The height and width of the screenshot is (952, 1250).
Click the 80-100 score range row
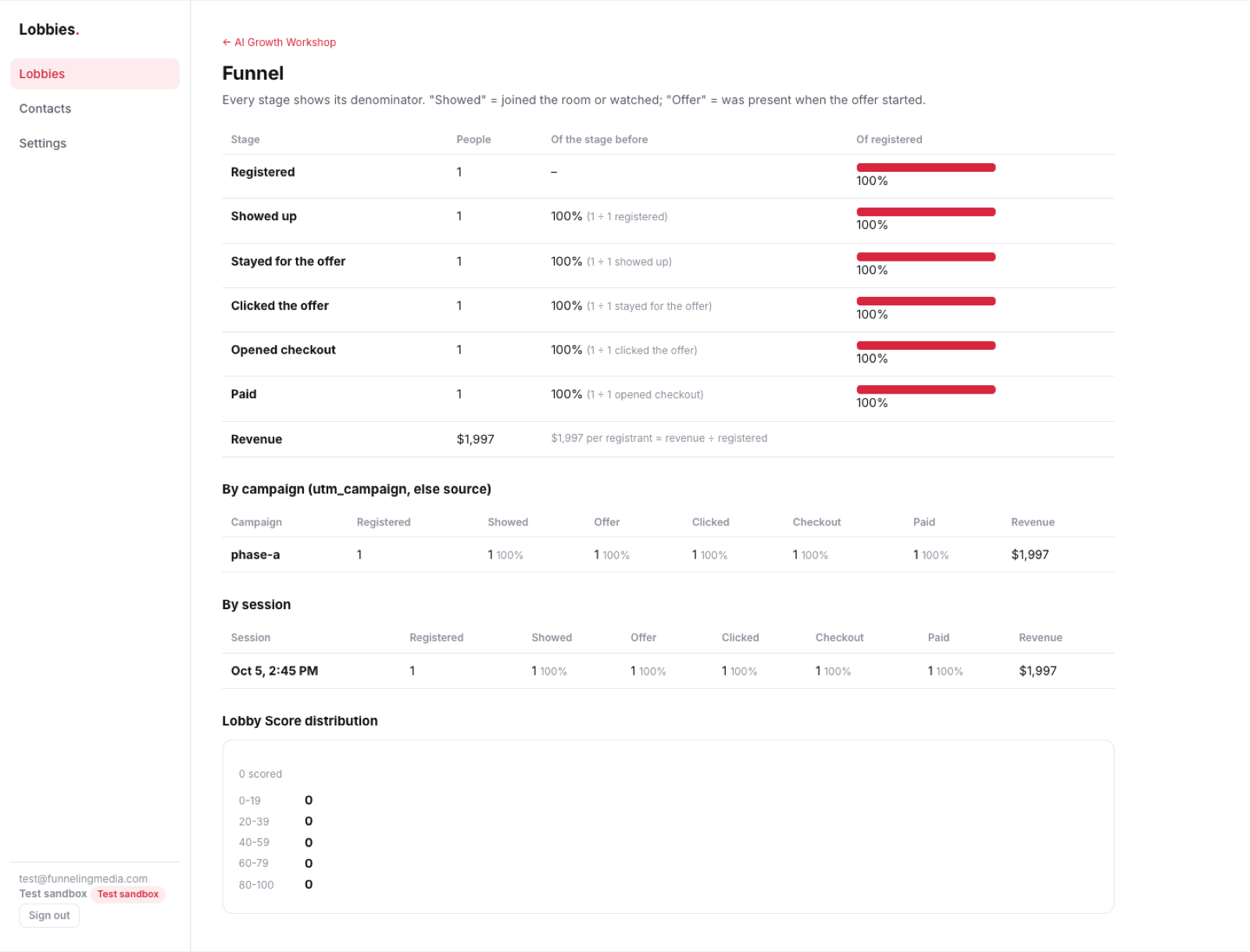[x=276, y=885]
